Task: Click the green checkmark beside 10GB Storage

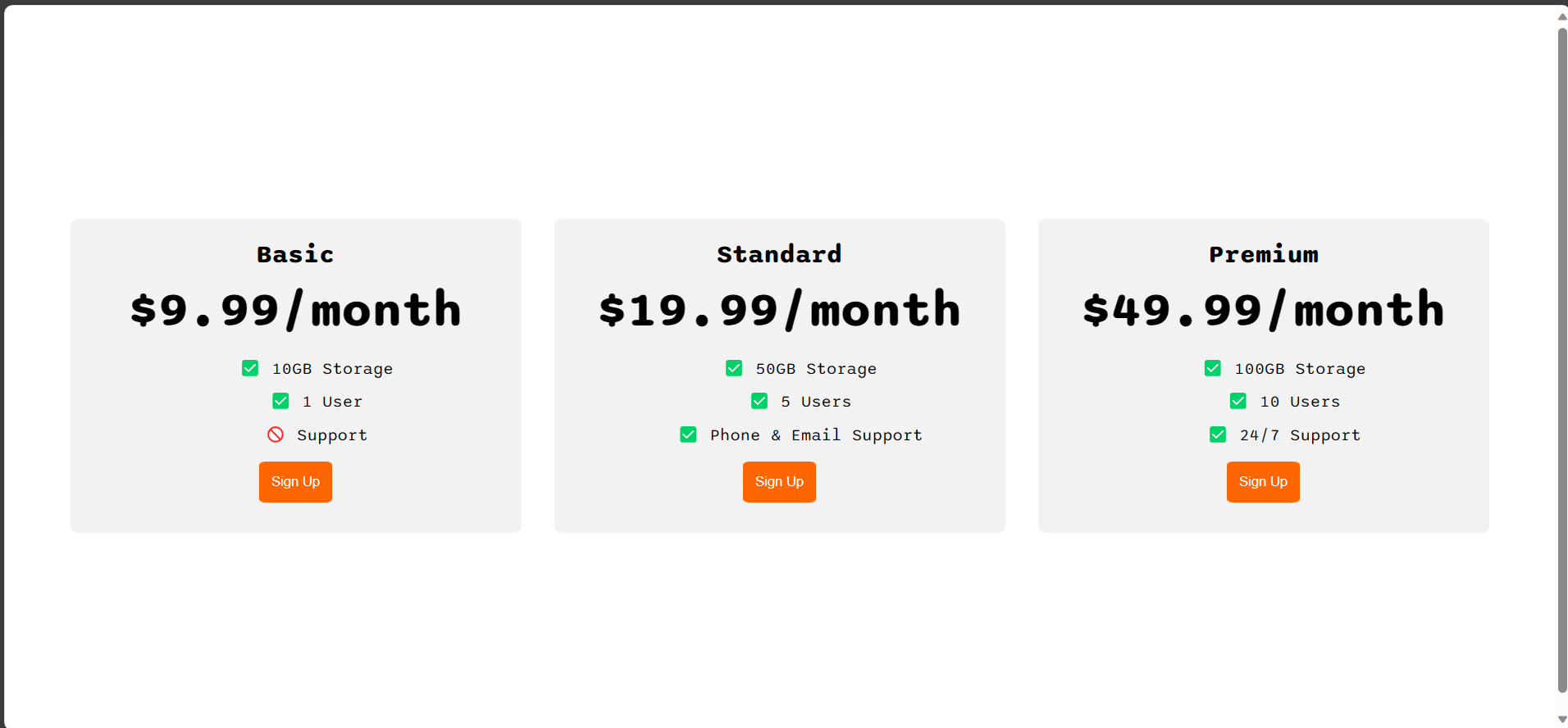Action: [x=250, y=368]
